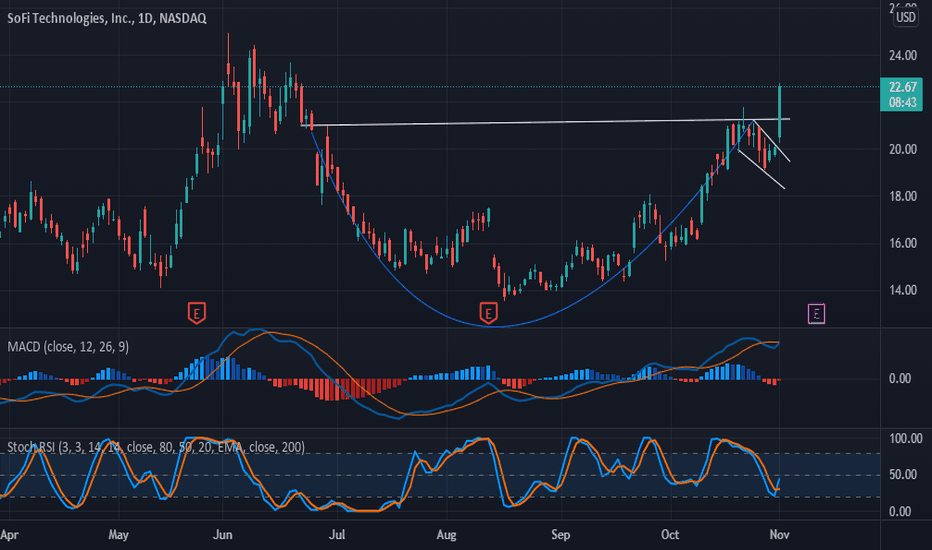Viewport: 932px width, 550px height.
Task: Open the red earnings marker near mid-August
Action: pyautogui.click(x=488, y=313)
